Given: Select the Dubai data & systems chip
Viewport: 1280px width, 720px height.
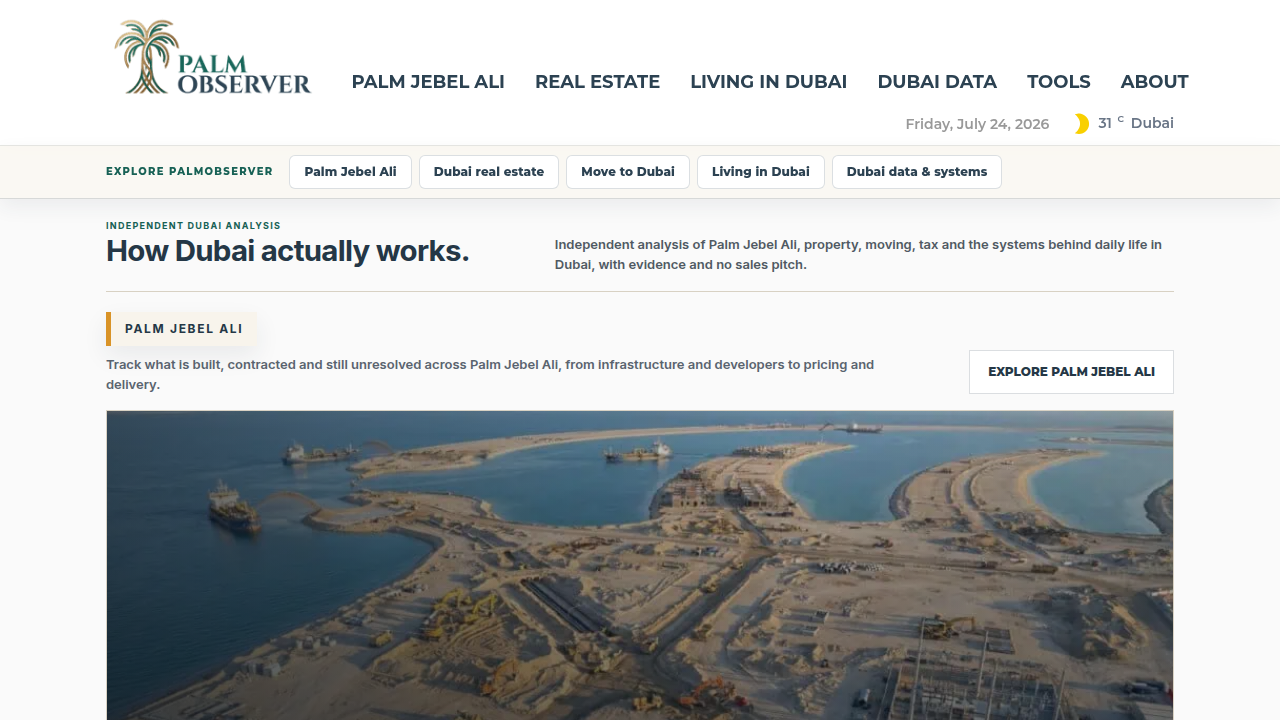Looking at the screenshot, I should [x=917, y=172].
